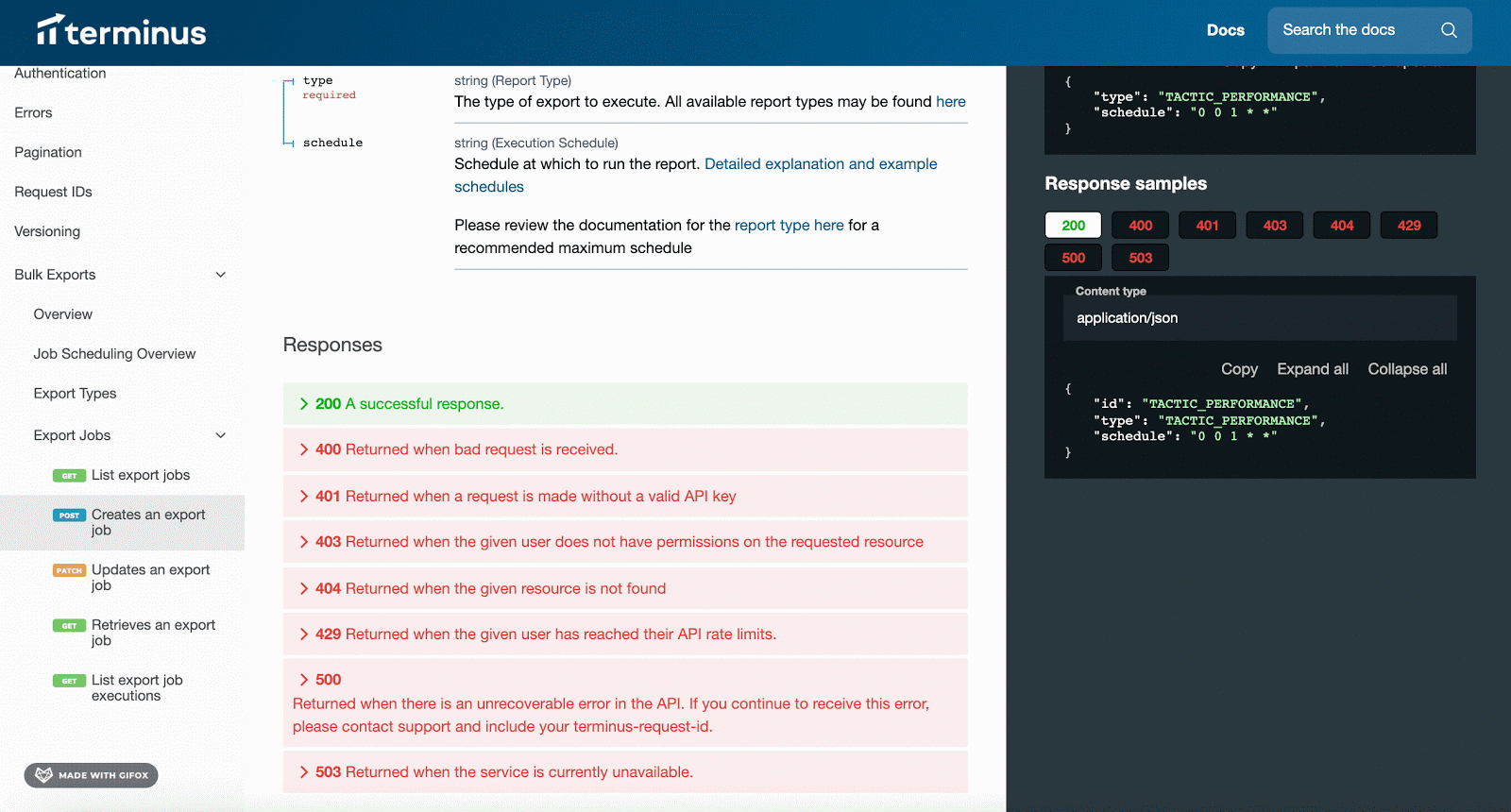Select the 401 response sample tab
The width and height of the screenshot is (1511, 812).
(x=1208, y=226)
